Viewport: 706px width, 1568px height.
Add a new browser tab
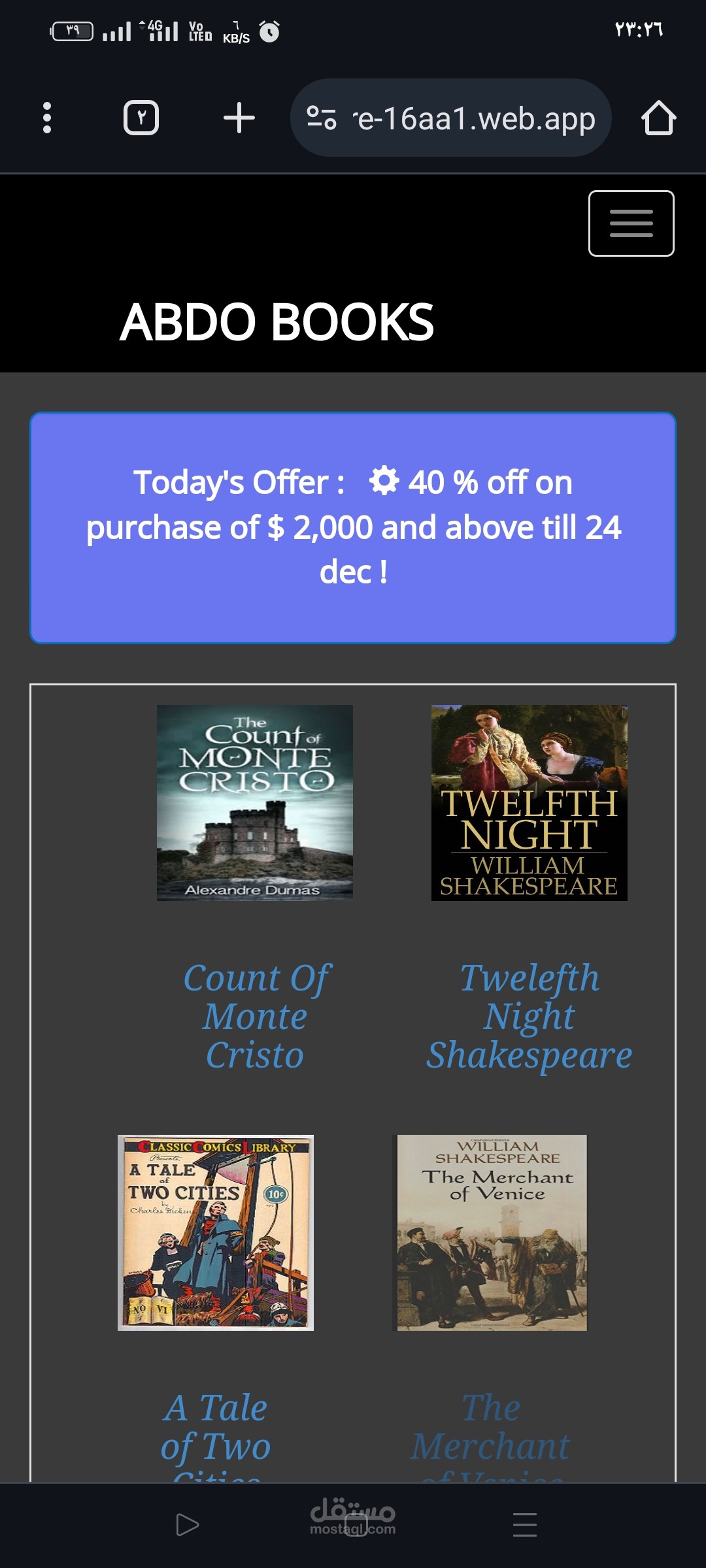tap(239, 118)
